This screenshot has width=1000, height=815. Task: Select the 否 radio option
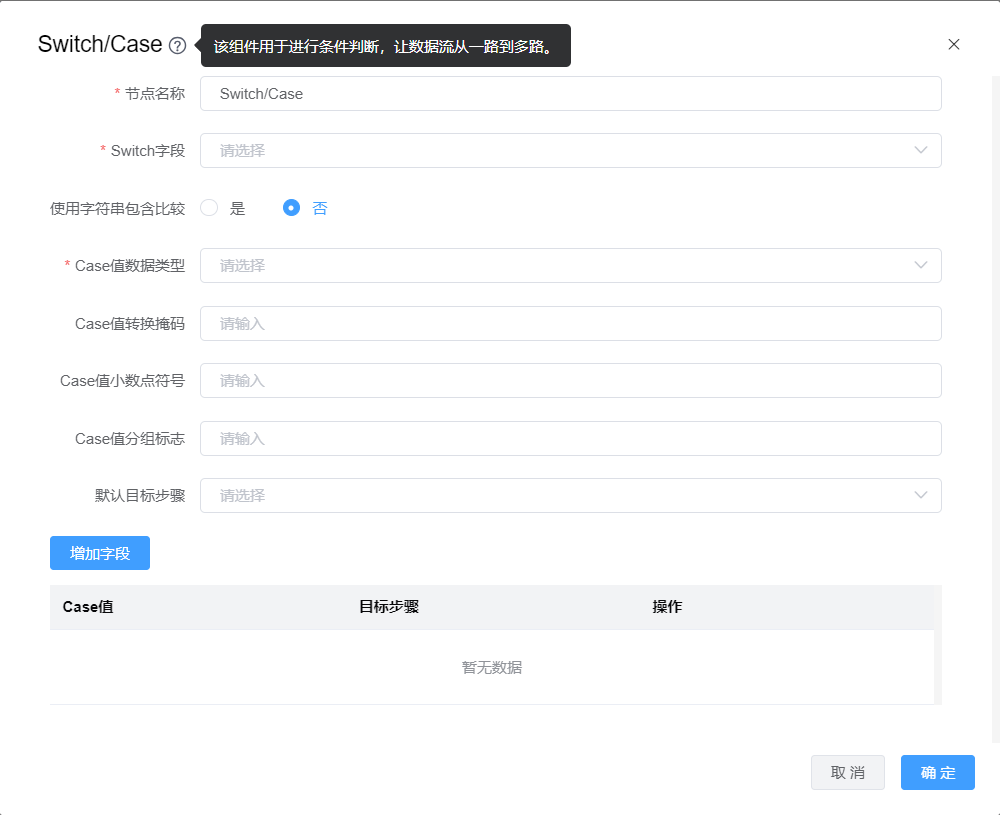coord(292,208)
